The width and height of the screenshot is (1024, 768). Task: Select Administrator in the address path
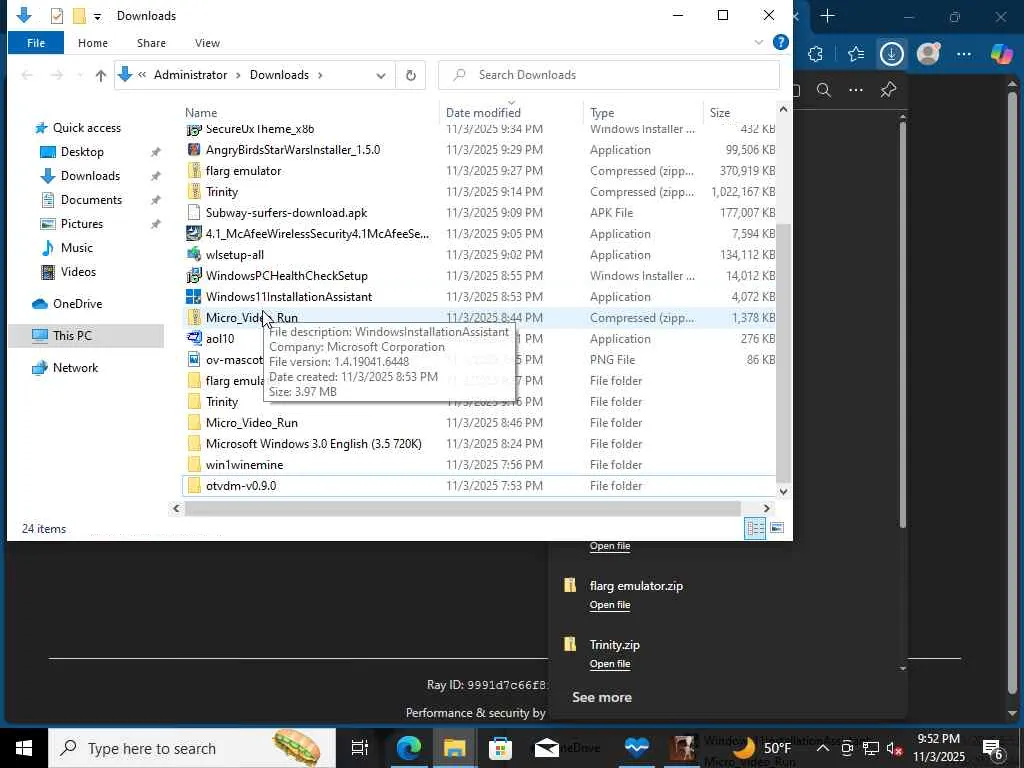click(x=190, y=75)
